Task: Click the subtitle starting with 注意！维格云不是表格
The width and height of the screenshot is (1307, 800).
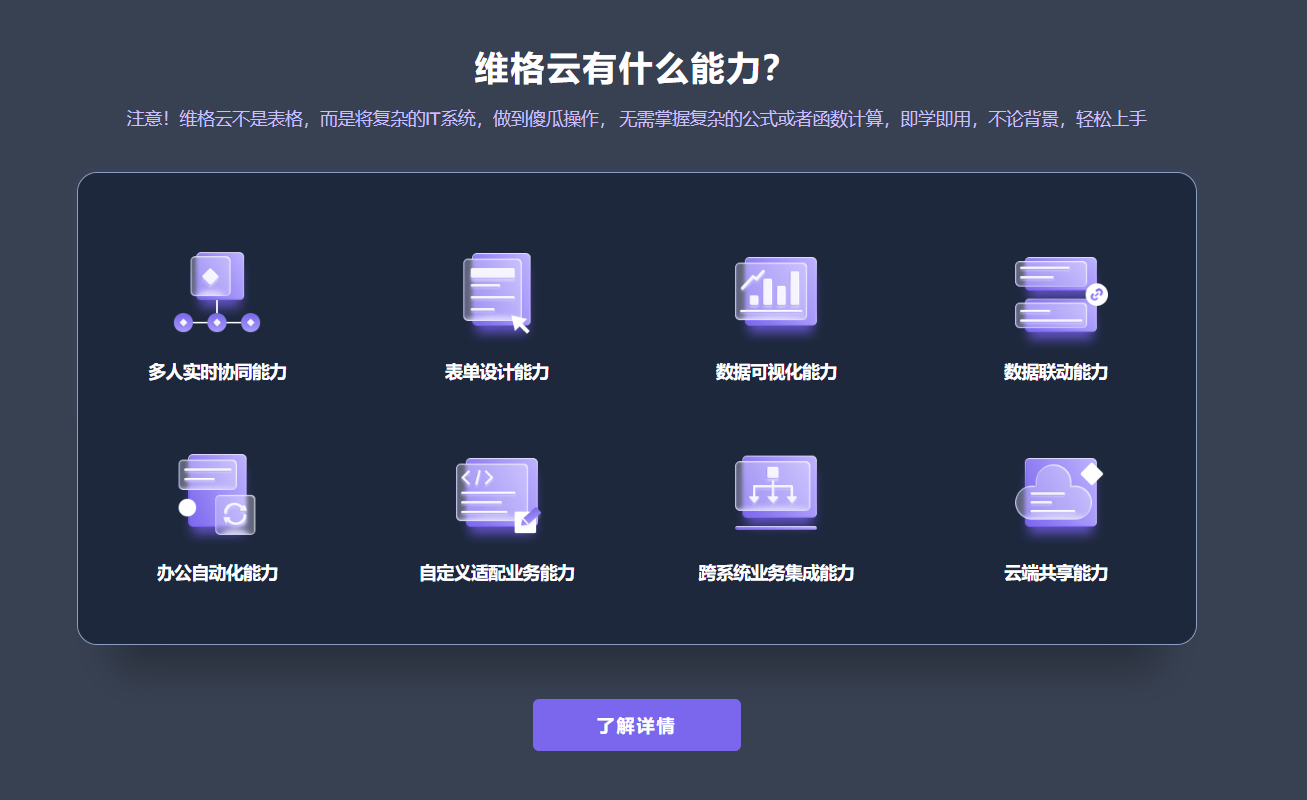Action: [637, 119]
